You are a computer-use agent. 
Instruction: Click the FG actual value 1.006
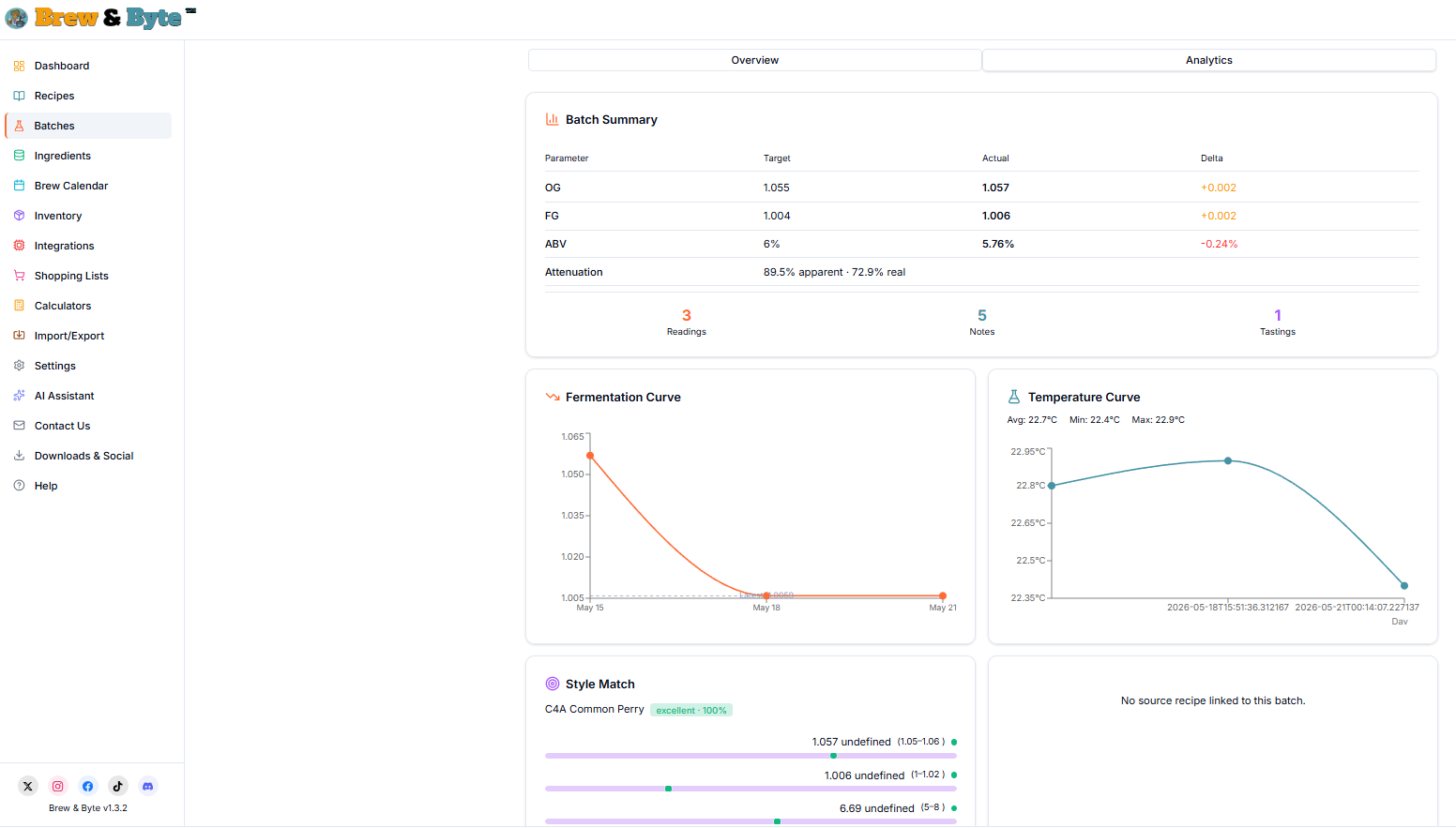[x=996, y=216]
